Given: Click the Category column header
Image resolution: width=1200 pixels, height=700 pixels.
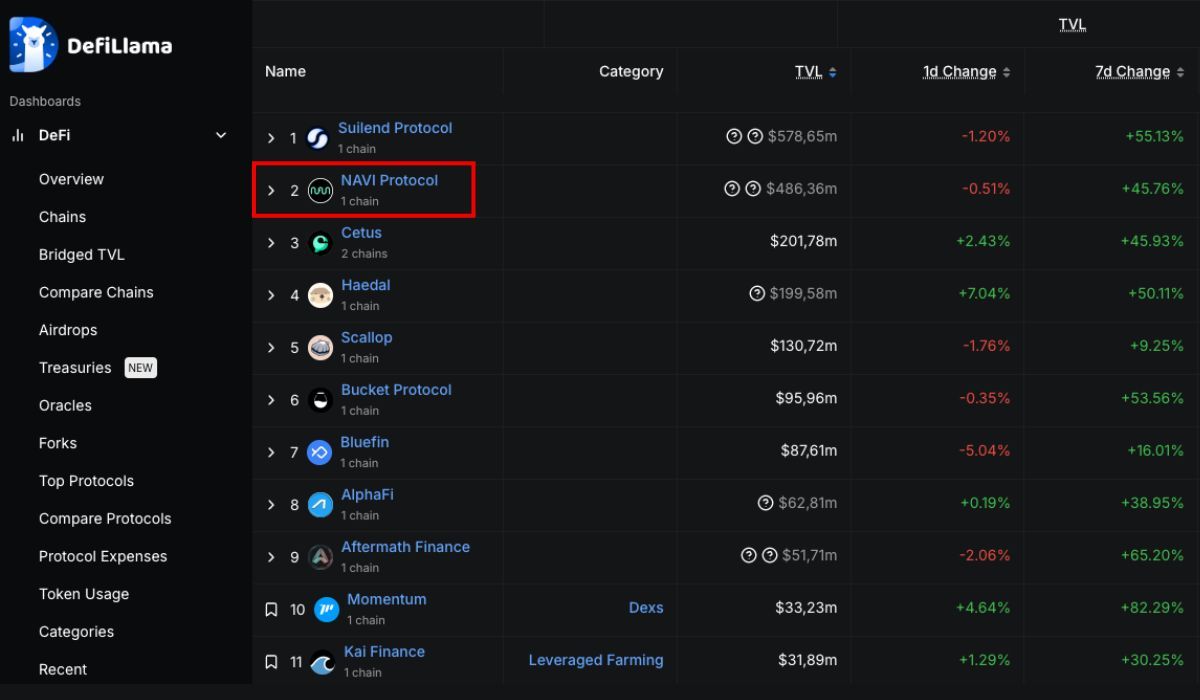Looking at the screenshot, I should coord(631,72).
